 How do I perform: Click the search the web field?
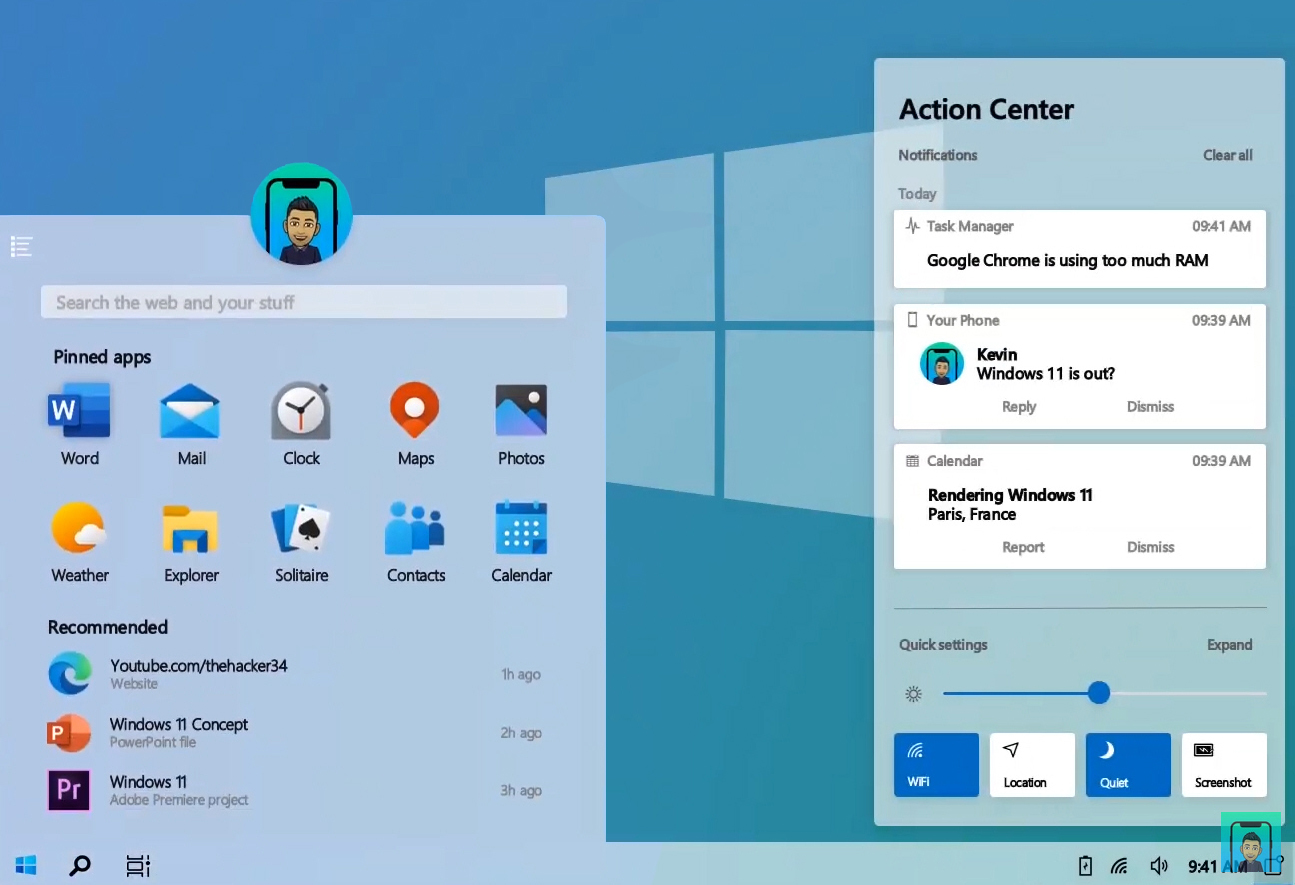click(x=303, y=302)
